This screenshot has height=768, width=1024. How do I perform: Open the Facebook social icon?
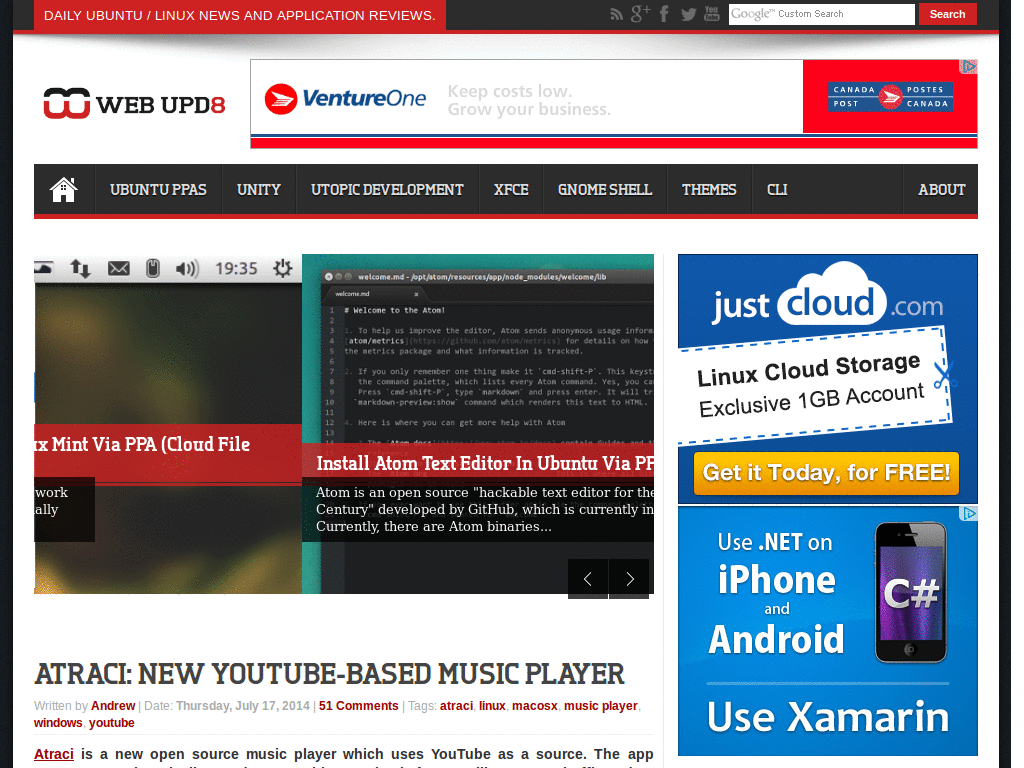click(664, 14)
